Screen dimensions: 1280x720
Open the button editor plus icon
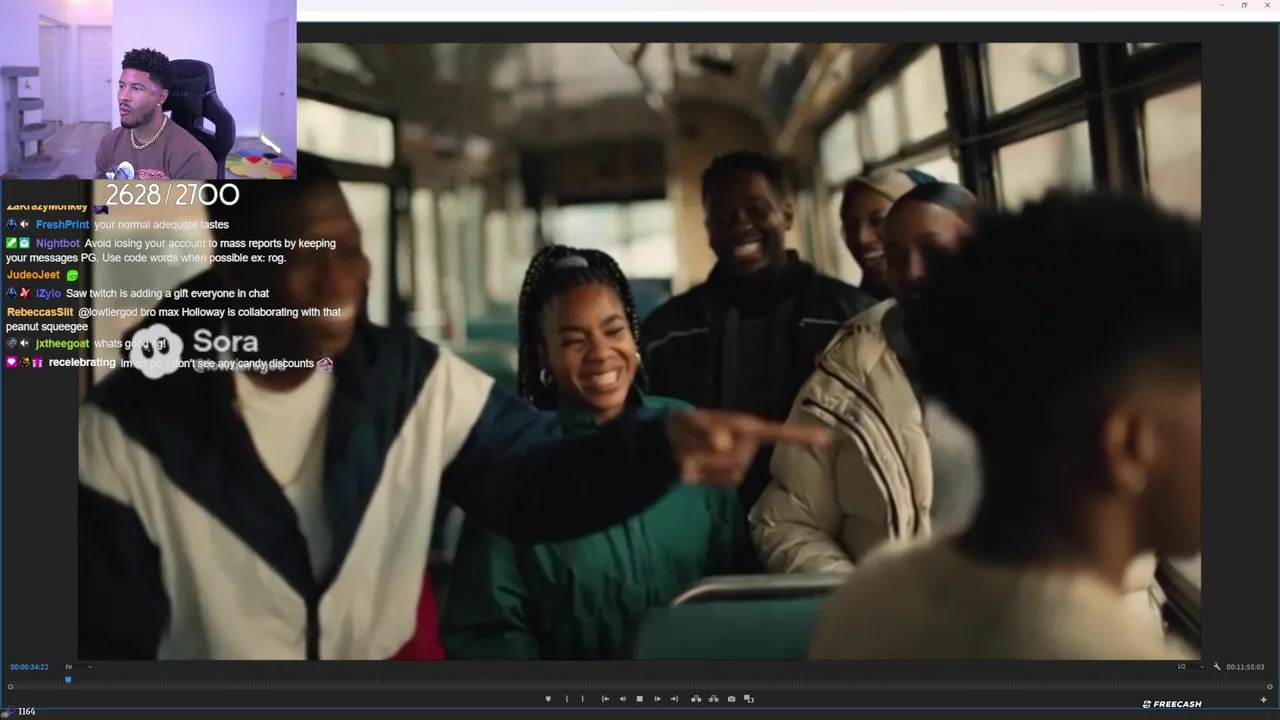1263,699
